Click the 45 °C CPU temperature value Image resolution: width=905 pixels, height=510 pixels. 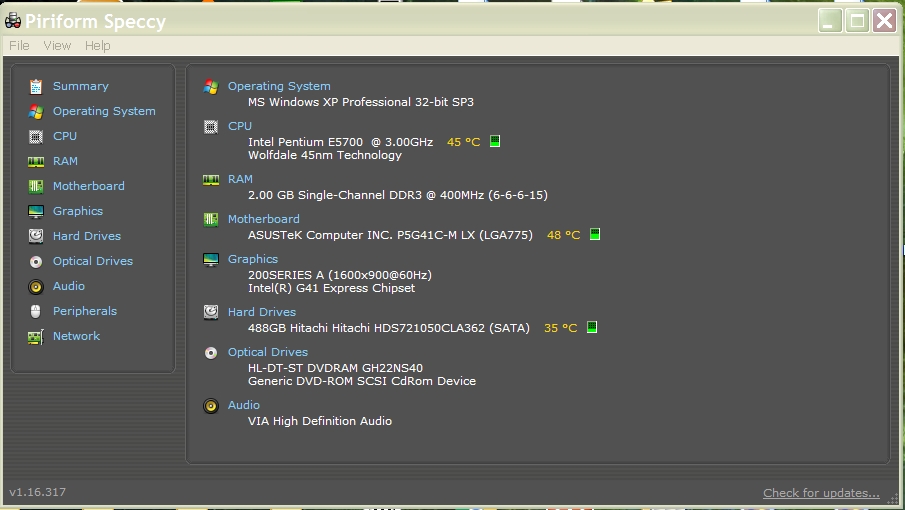[463, 142]
